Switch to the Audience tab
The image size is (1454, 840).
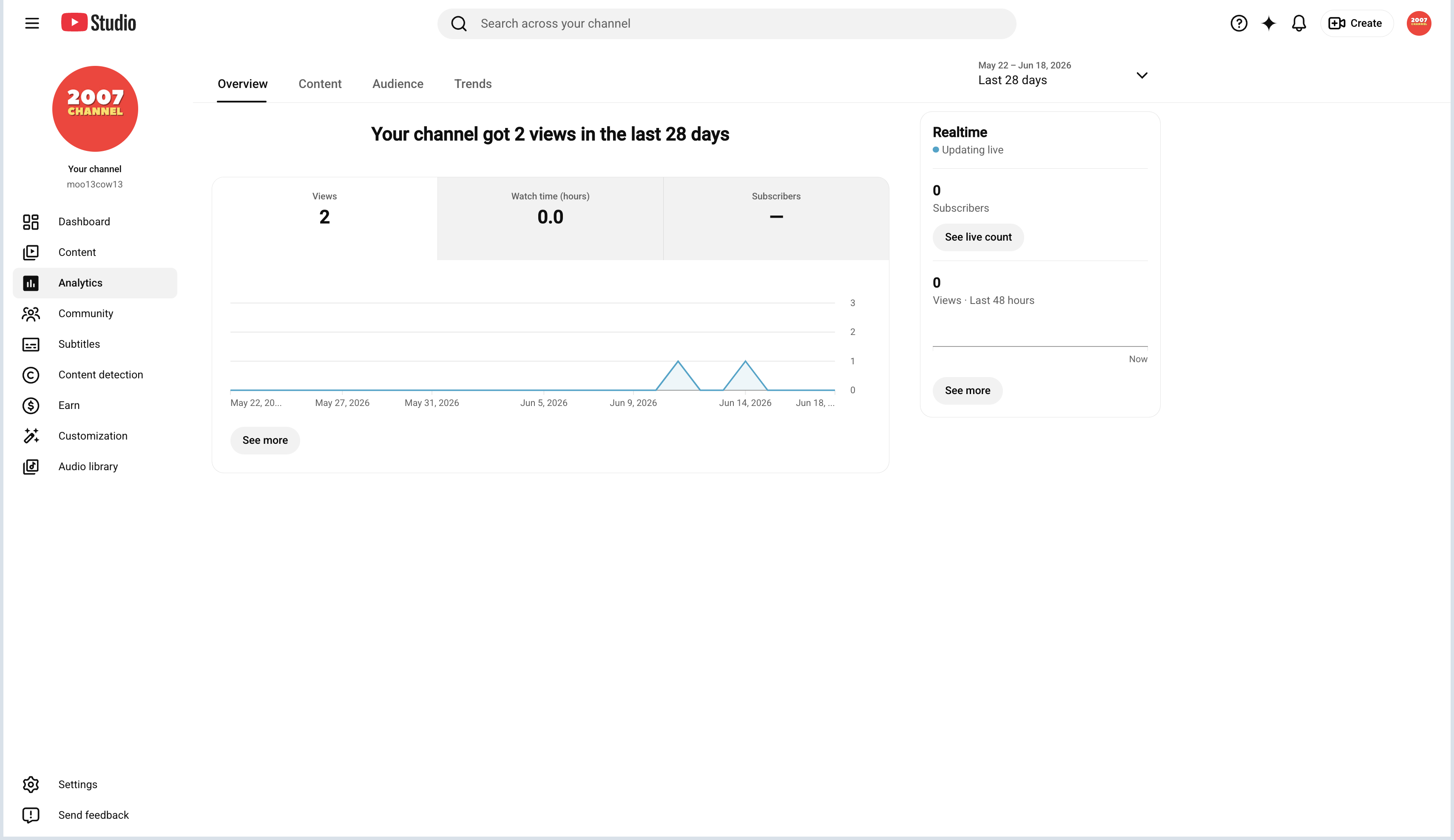pos(398,84)
